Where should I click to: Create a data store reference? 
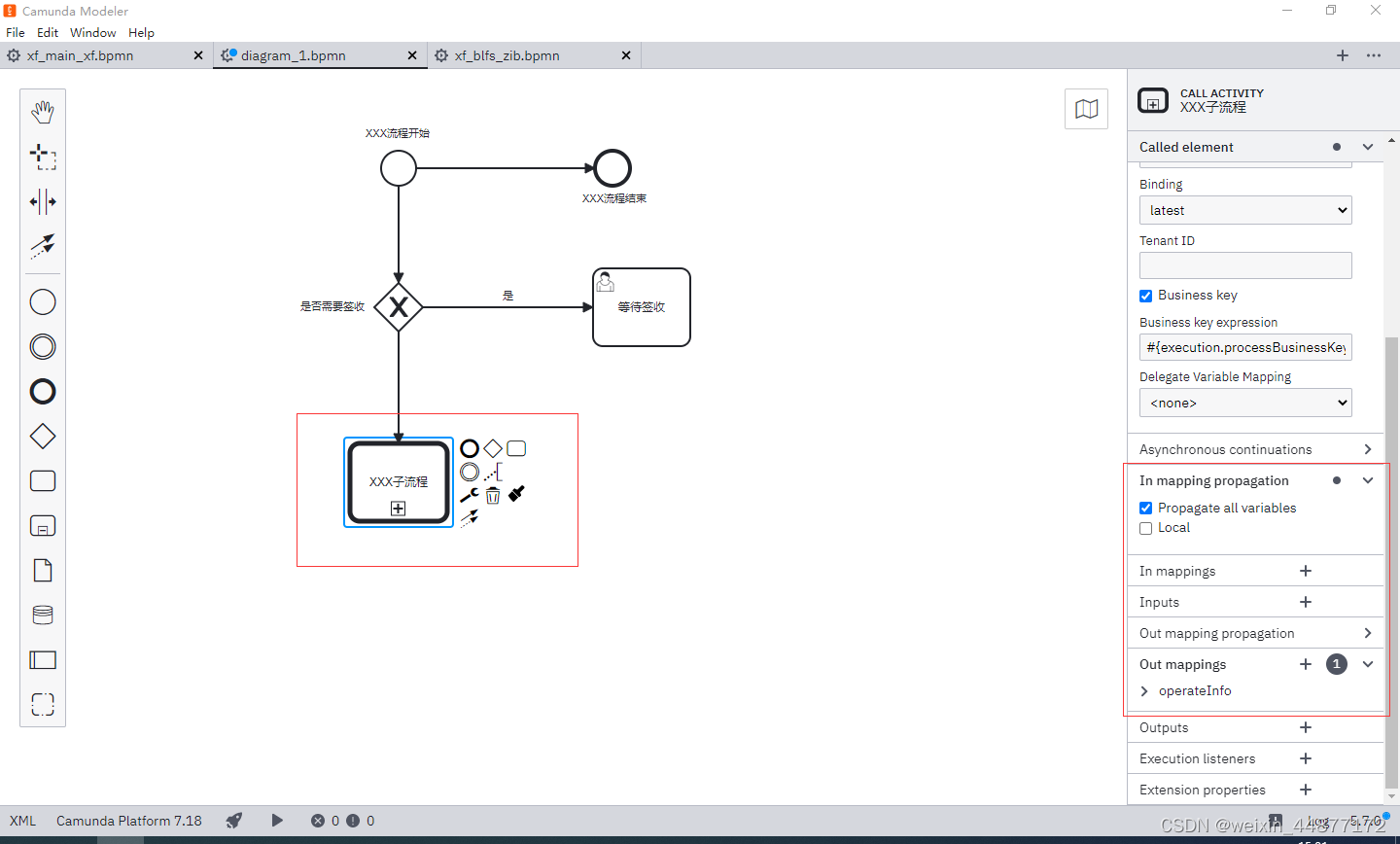(x=43, y=615)
